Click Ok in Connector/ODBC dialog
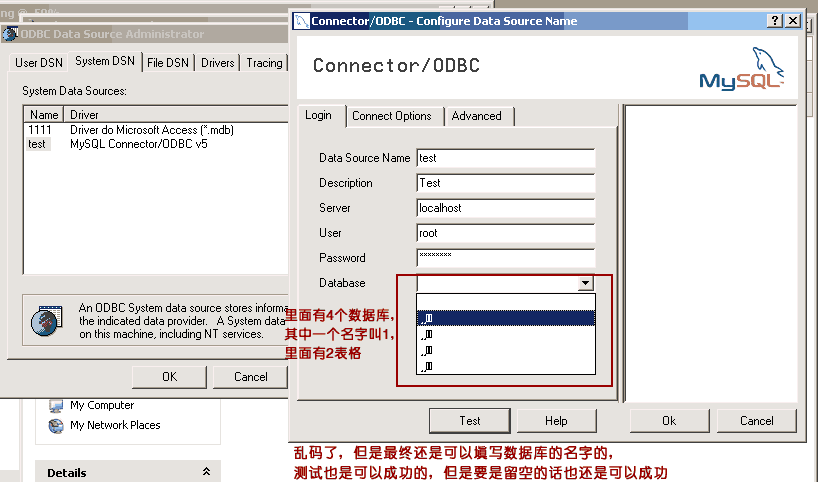 coord(669,421)
